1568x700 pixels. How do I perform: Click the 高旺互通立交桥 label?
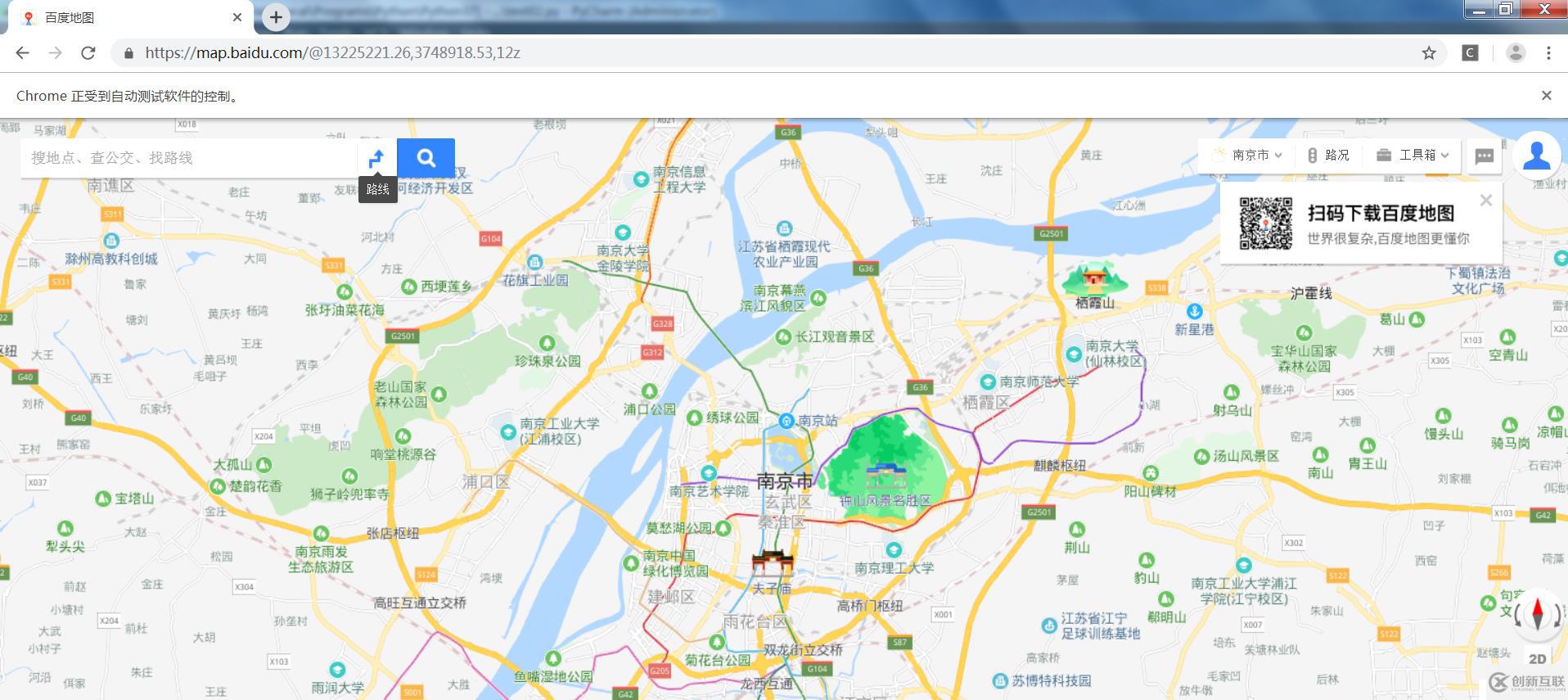(x=420, y=603)
